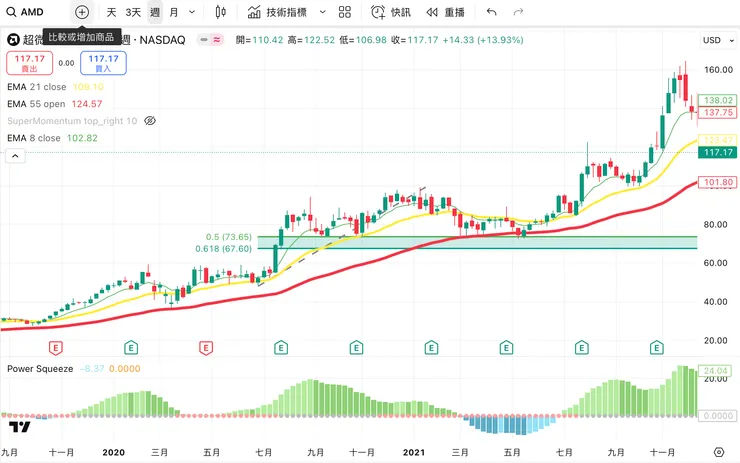Click the 138.02 price label on axis
Screen dimensions: 740x463
tap(717, 100)
